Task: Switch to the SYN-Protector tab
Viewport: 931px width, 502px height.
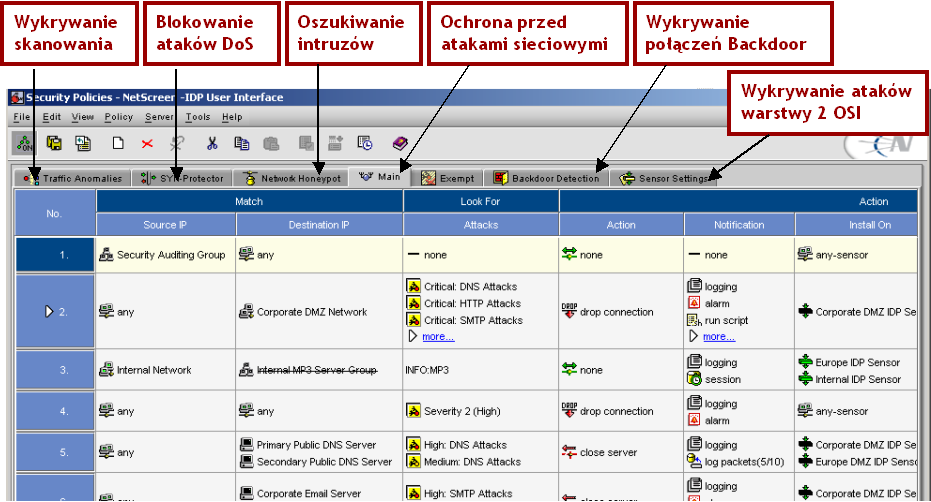Action: 182,178
